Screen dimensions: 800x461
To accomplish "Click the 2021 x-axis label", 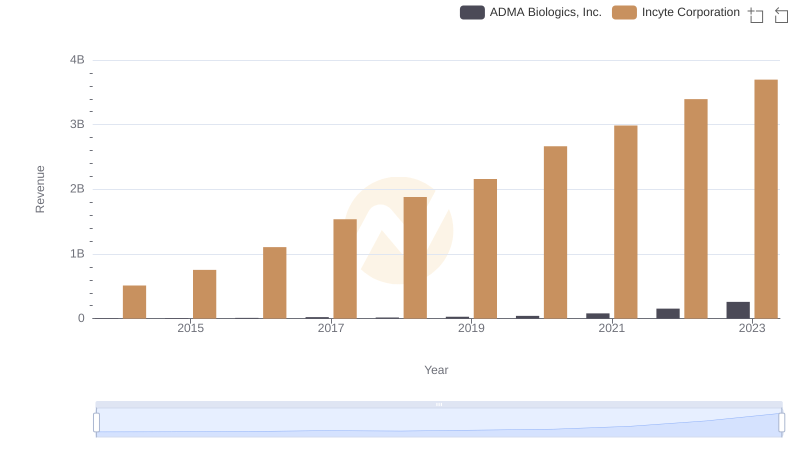I will pos(611,328).
